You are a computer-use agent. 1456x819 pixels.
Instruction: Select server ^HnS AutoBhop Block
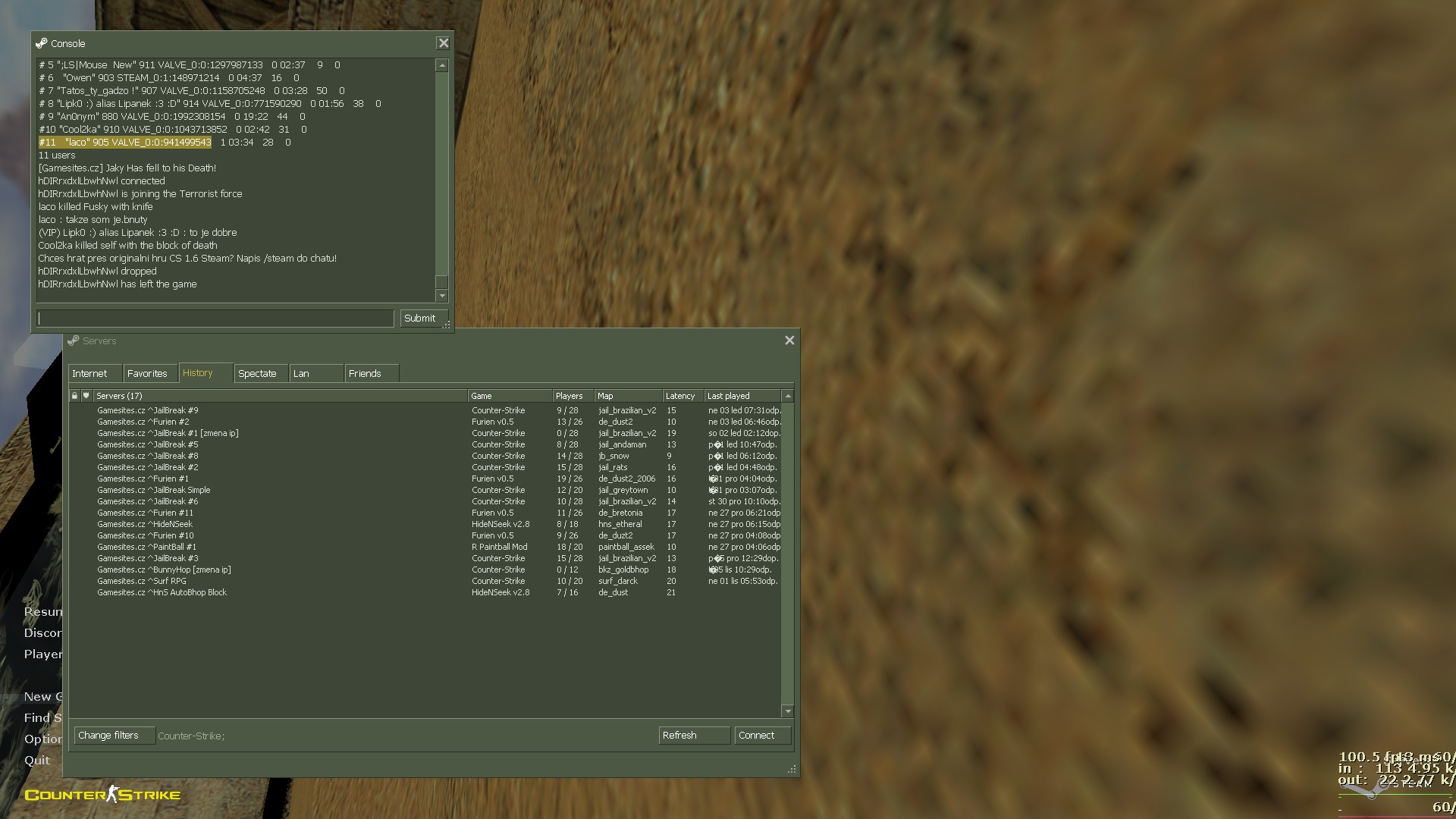click(425, 592)
